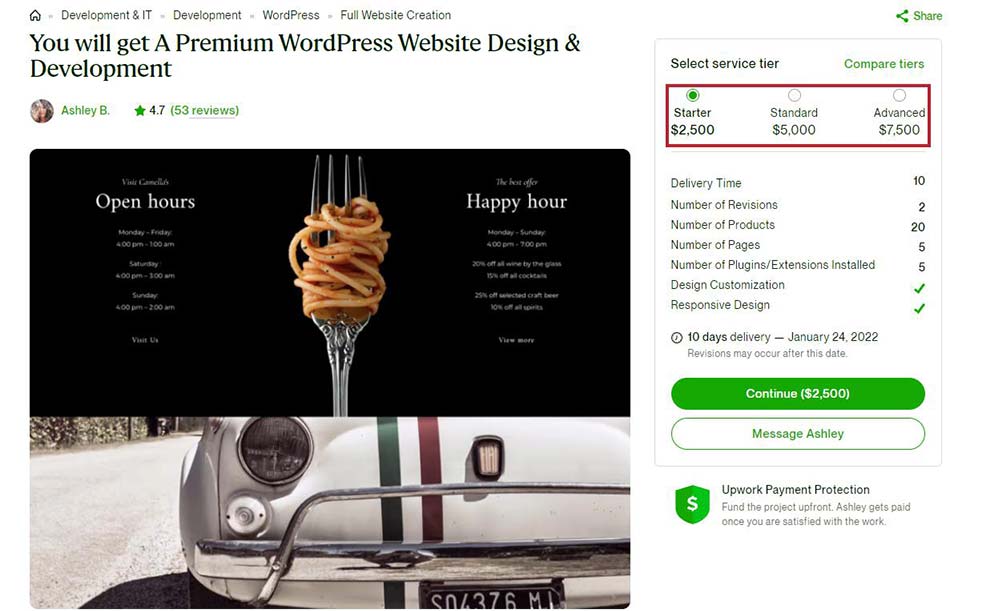
Task: Open the 53 reviews link
Action: pyautogui.click(x=205, y=111)
